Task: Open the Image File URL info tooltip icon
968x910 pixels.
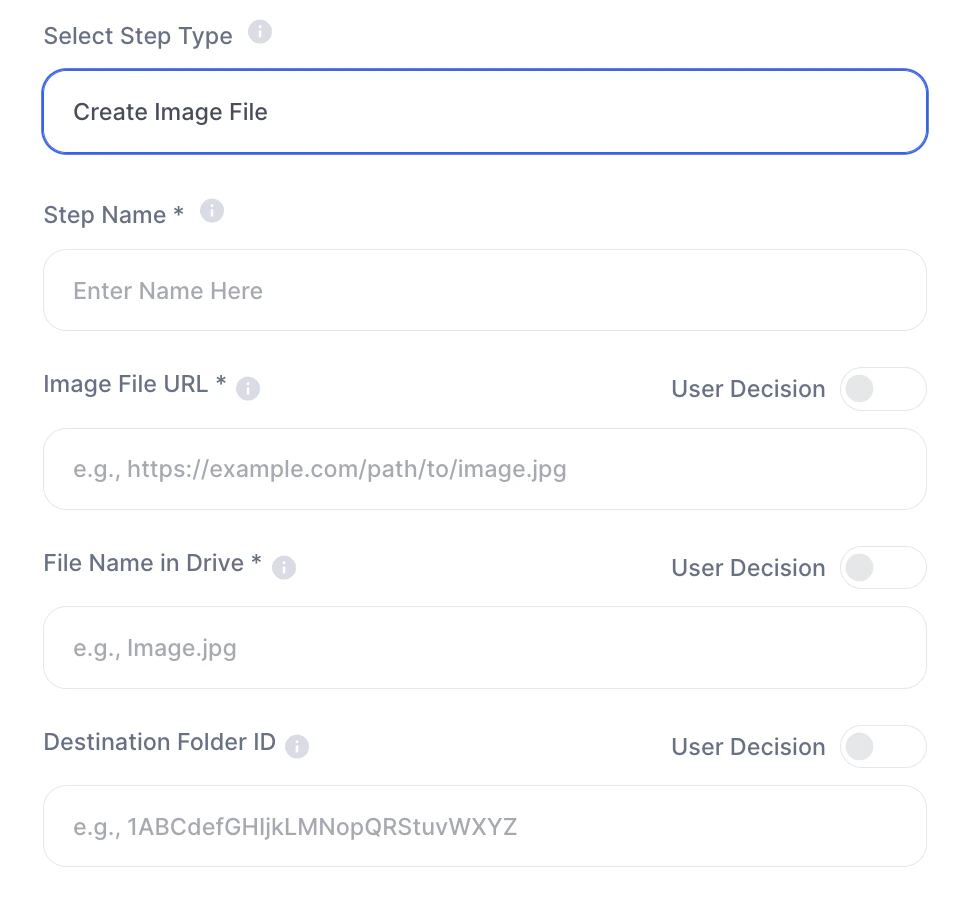Action: pos(248,389)
